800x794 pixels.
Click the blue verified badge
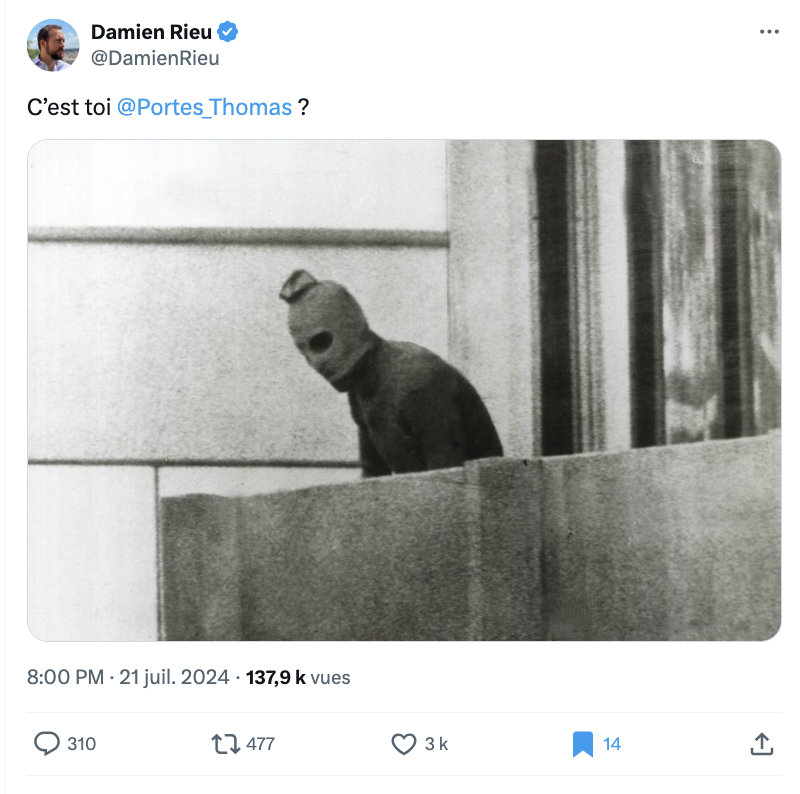pyautogui.click(x=228, y=33)
